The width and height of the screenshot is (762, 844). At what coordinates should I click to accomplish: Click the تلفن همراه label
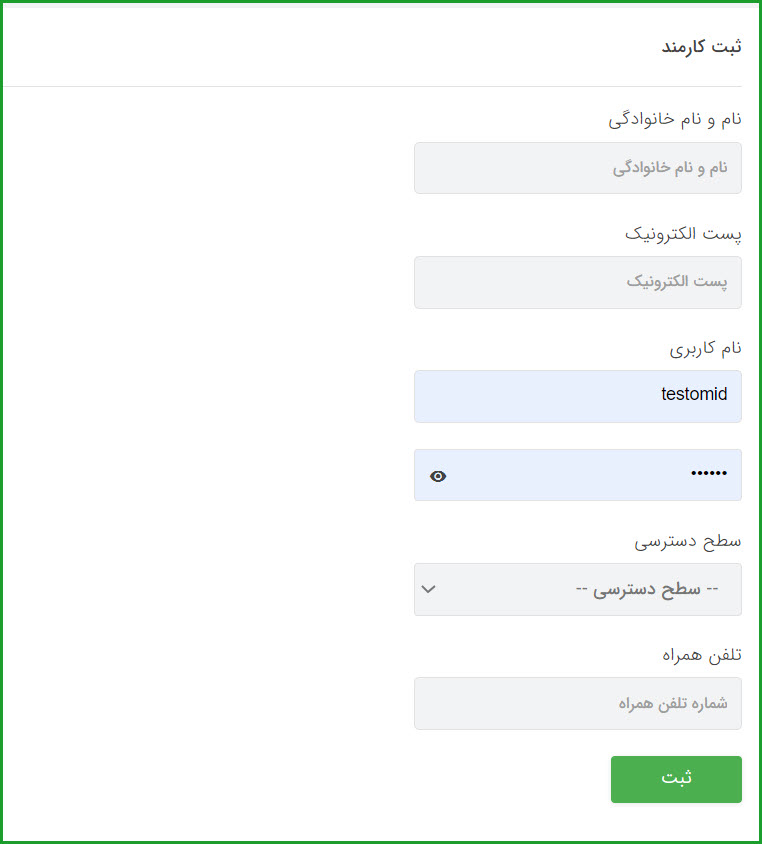pyautogui.click(x=702, y=655)
